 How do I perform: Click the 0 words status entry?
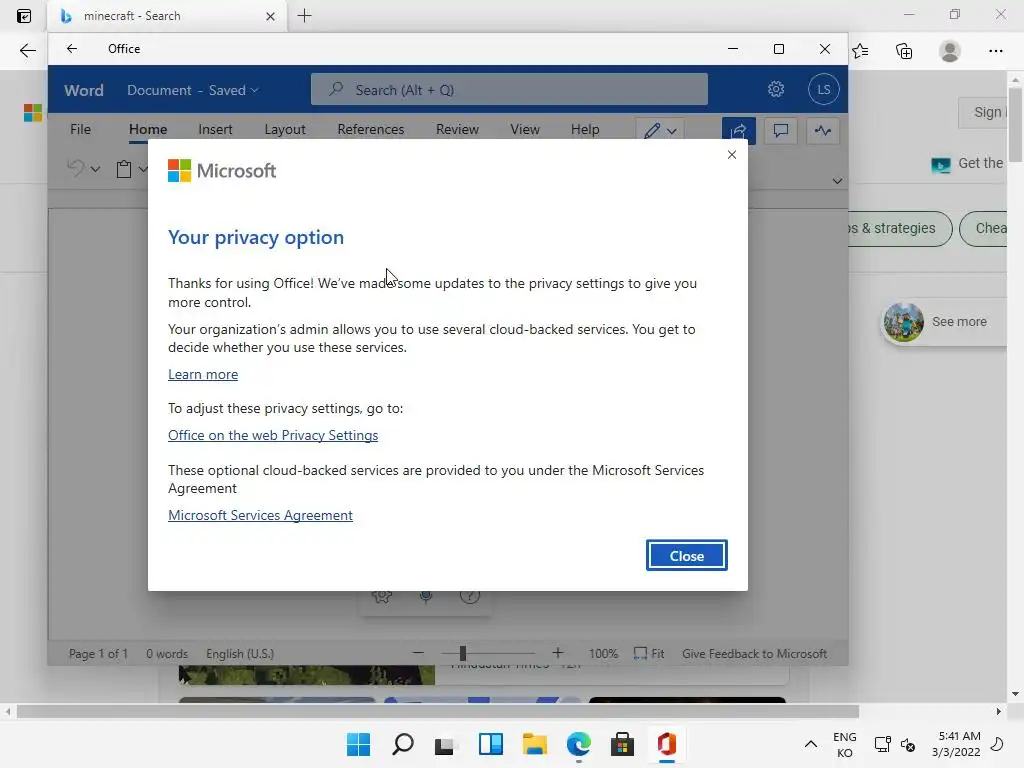[x=167, y=654]
